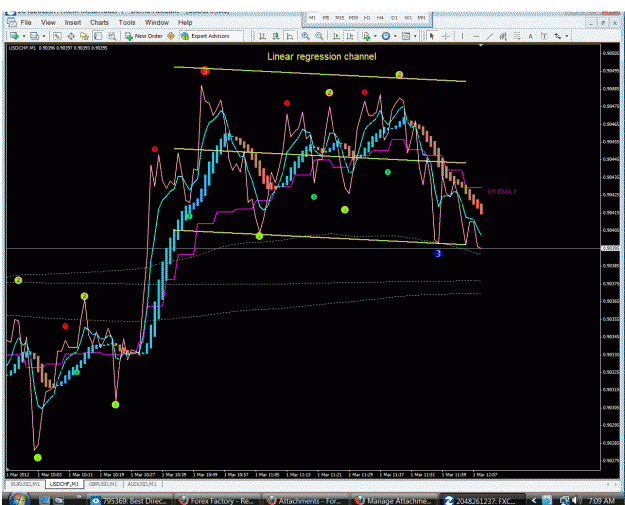
Task: Click the Zoom In magnifier
Action: [305, 36]
